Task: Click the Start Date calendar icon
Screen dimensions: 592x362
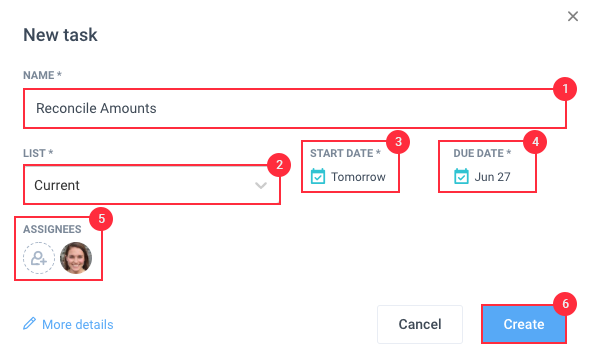Action: click(x=318, y=176)
